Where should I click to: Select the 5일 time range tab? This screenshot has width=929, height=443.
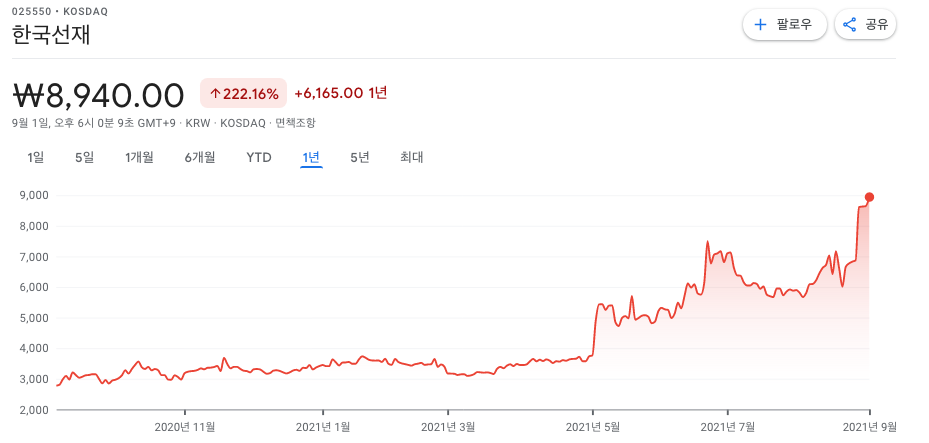click(85, 158)
